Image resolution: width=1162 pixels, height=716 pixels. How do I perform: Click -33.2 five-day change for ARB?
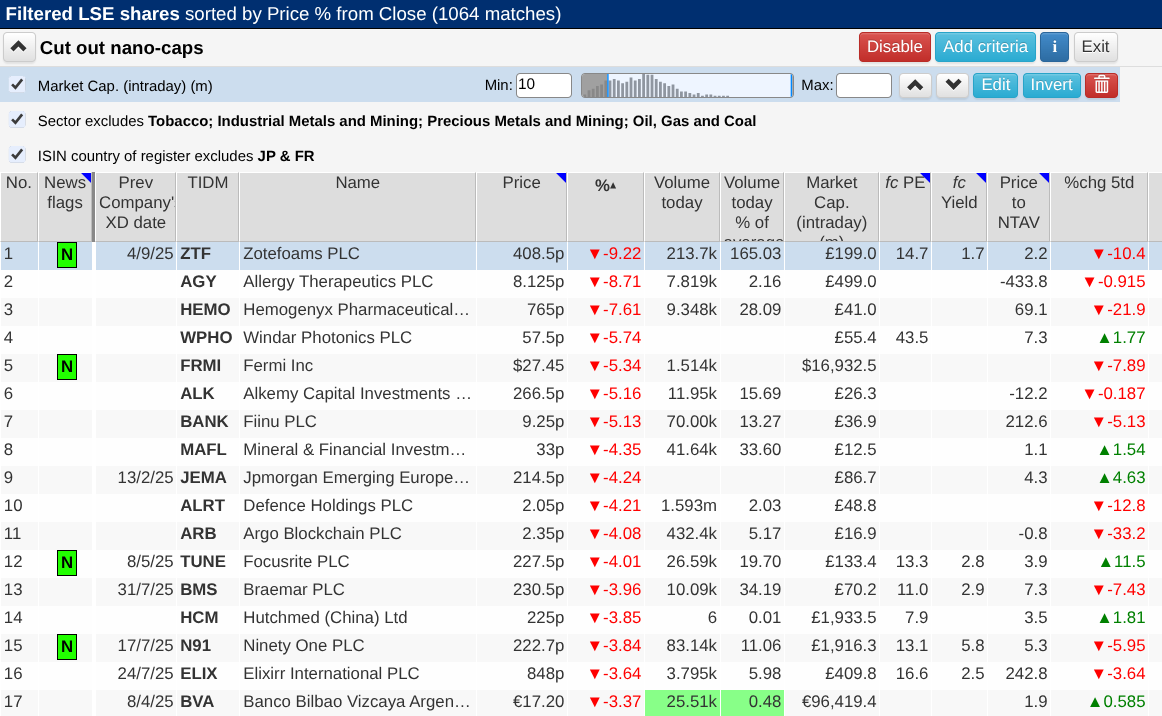(x=1119, y=534)
